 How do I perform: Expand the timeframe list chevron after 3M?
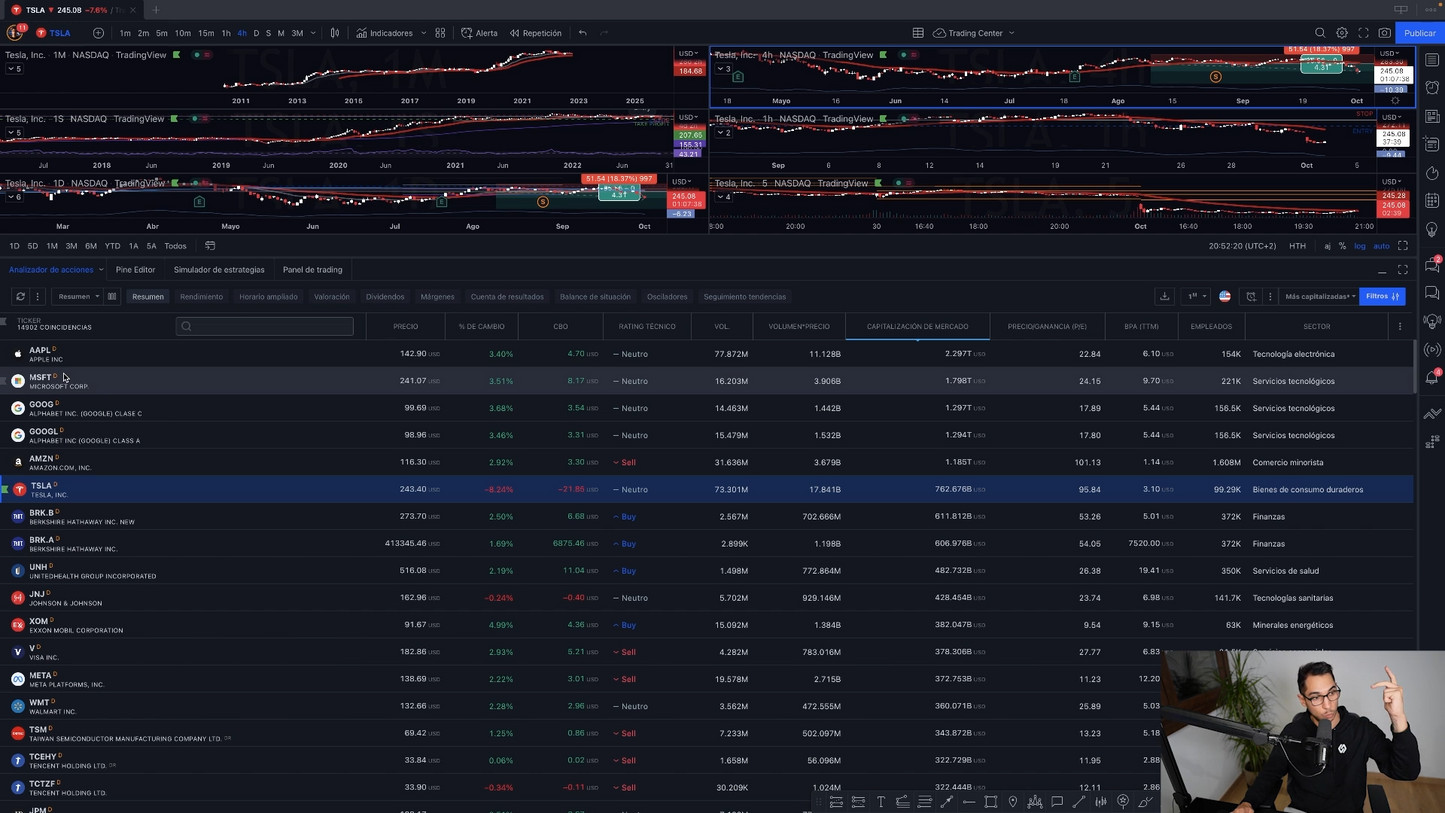point(313,33)
